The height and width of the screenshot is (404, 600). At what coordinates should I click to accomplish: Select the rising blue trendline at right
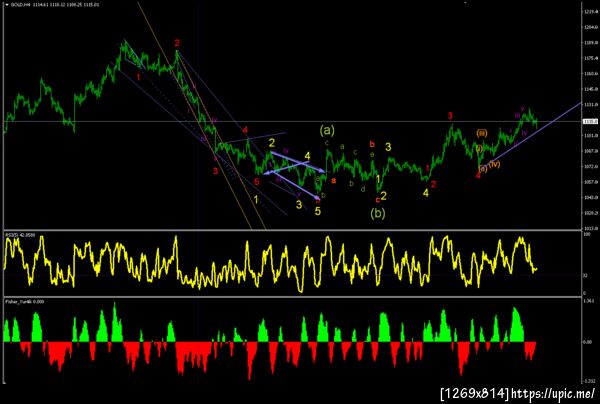[x=532, y=134]
